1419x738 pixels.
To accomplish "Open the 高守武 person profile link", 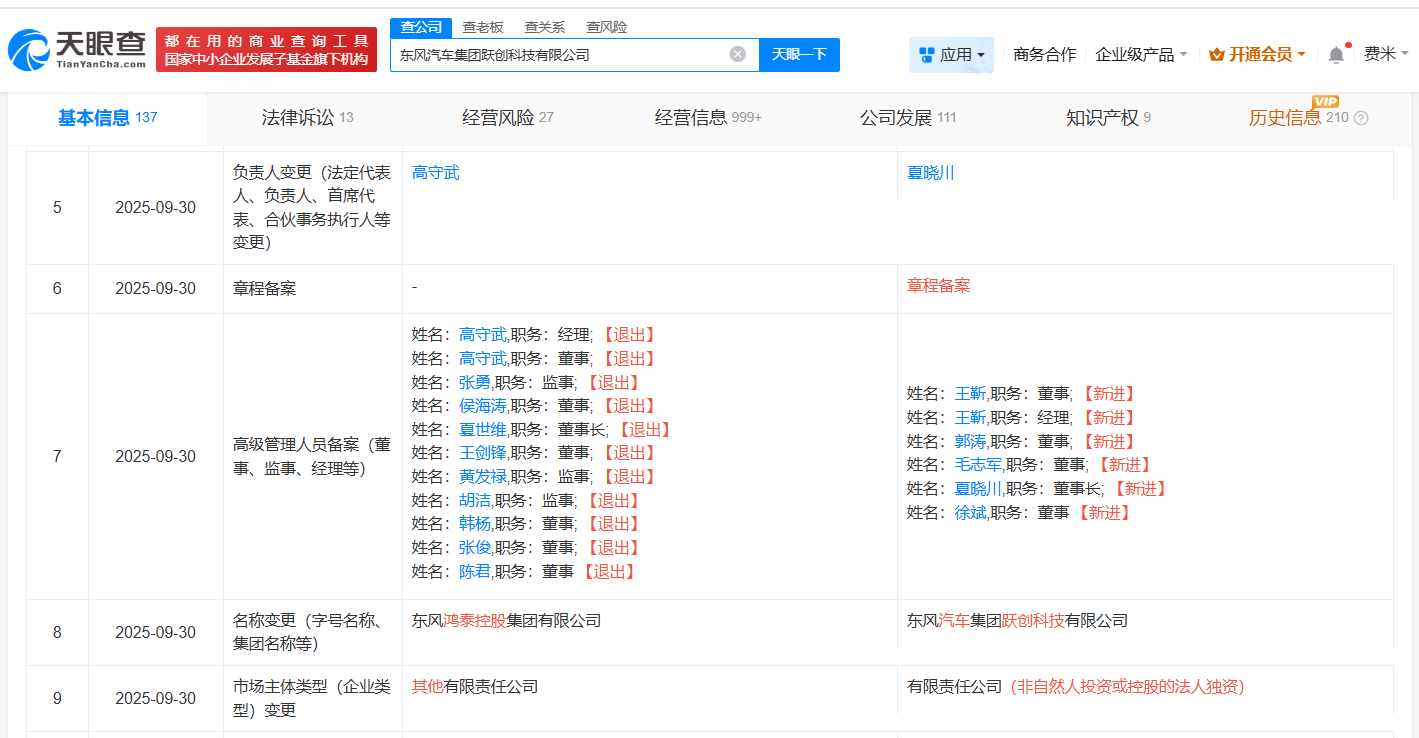I will tap(435, 172).
